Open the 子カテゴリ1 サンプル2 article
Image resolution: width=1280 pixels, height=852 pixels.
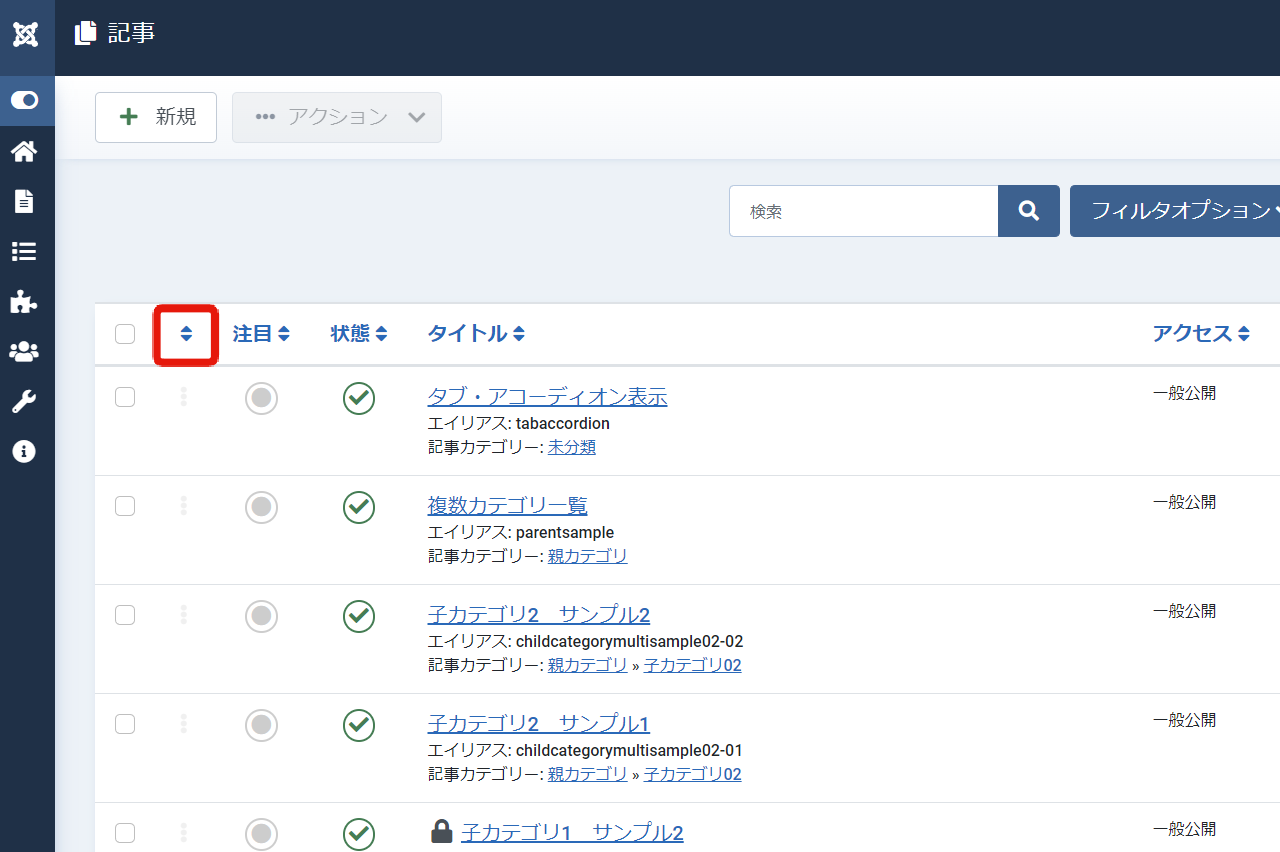coord(573,833)
